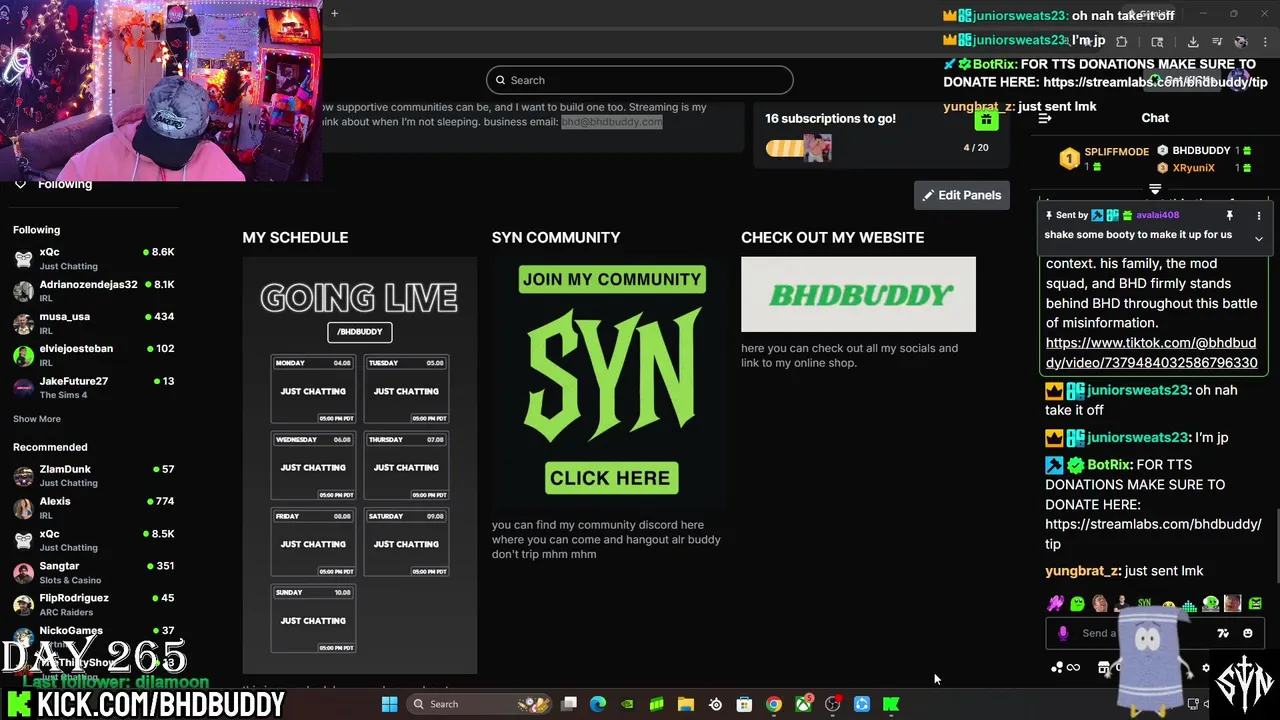Open the TikTok link in chat
Screen dimensions: 1280x720
1151,352
